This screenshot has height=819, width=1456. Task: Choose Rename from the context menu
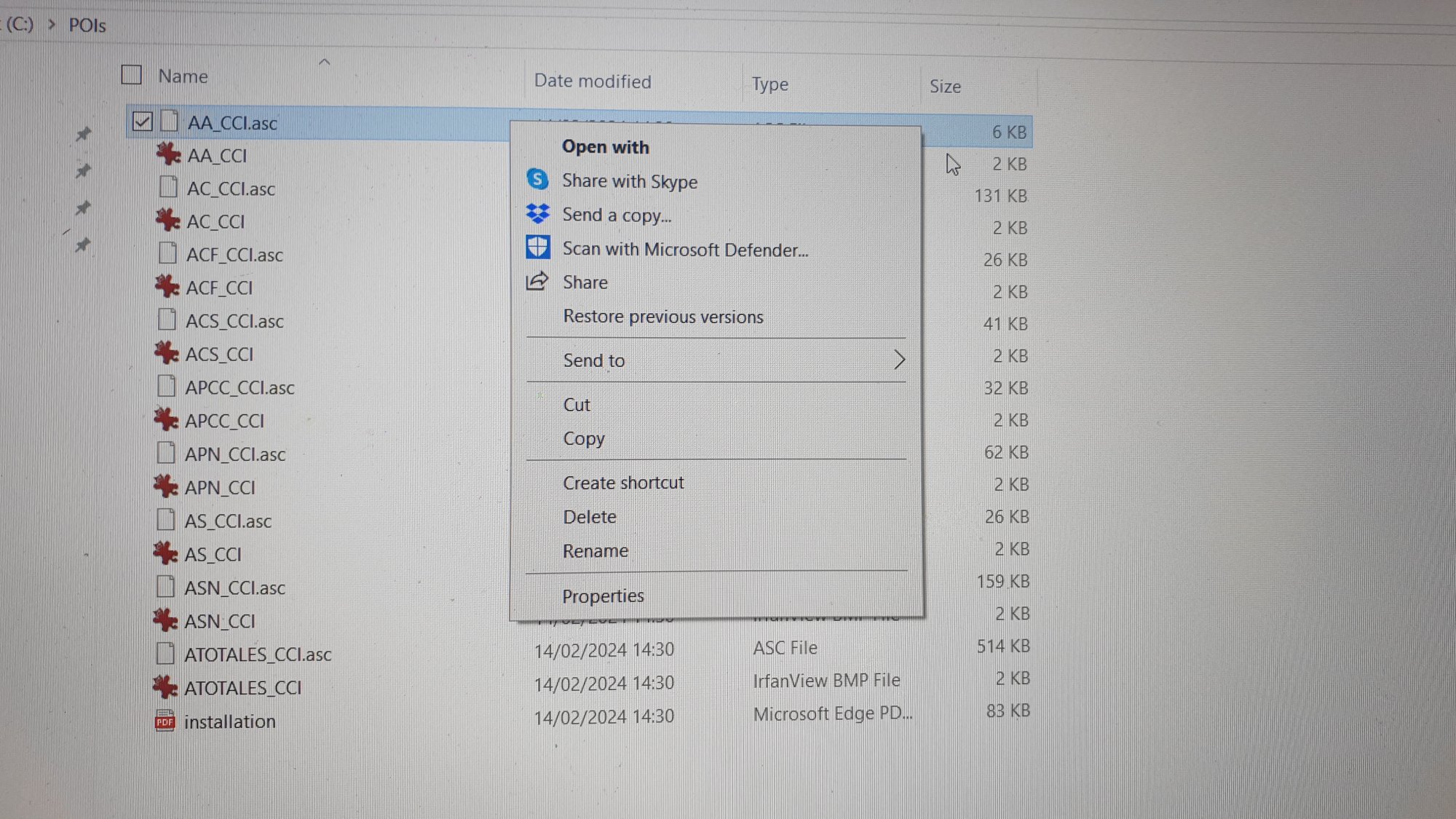[595, 551]
